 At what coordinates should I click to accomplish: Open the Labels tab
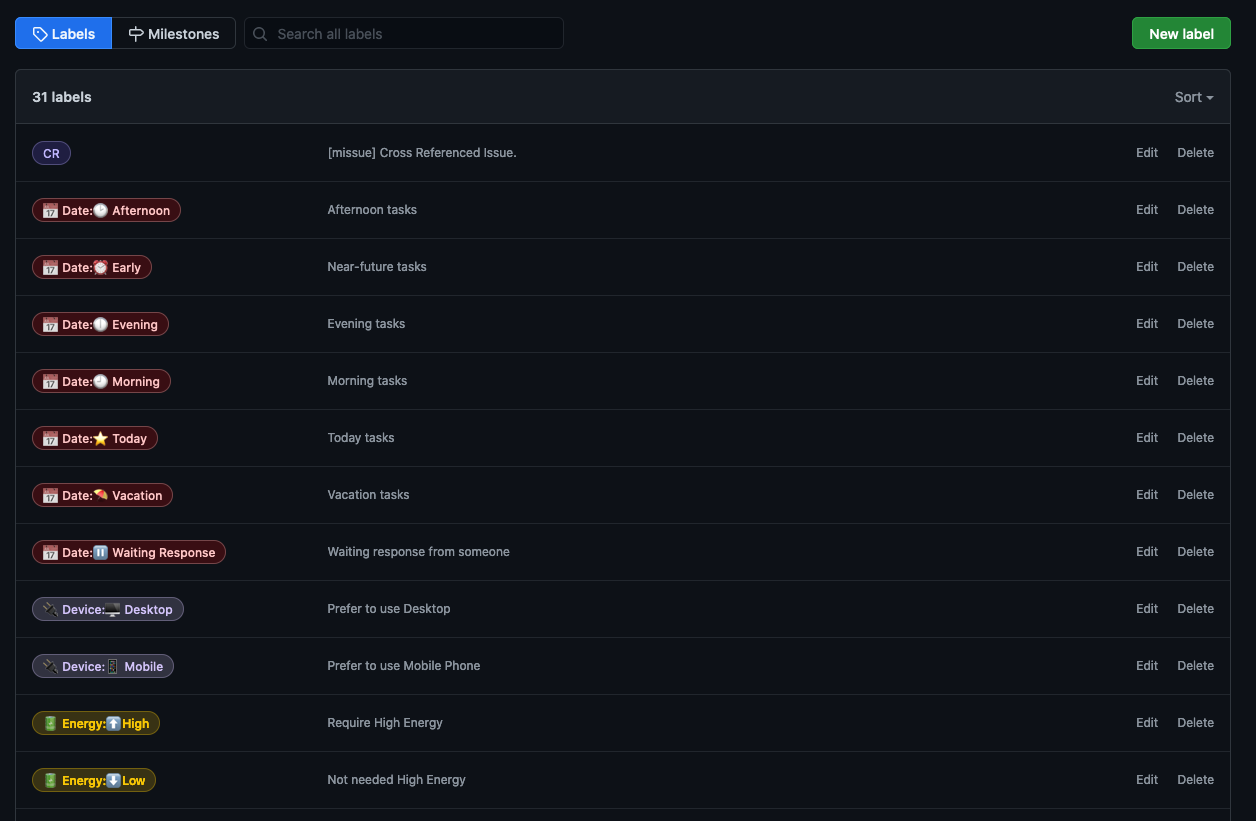click(63, 33)
